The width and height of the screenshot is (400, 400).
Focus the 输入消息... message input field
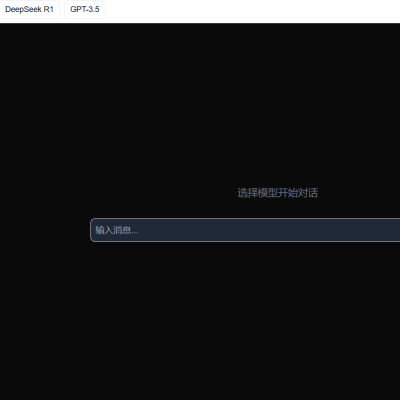(245, 230)
